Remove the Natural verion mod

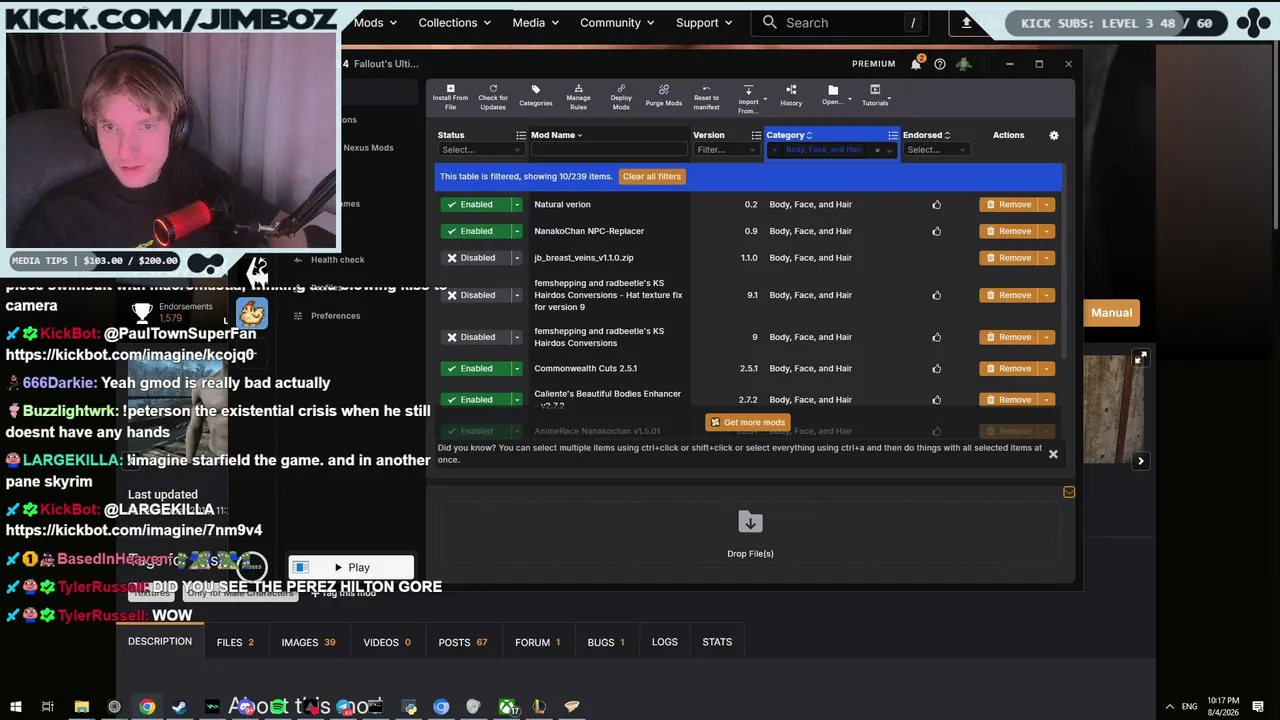click(1010, 205)
